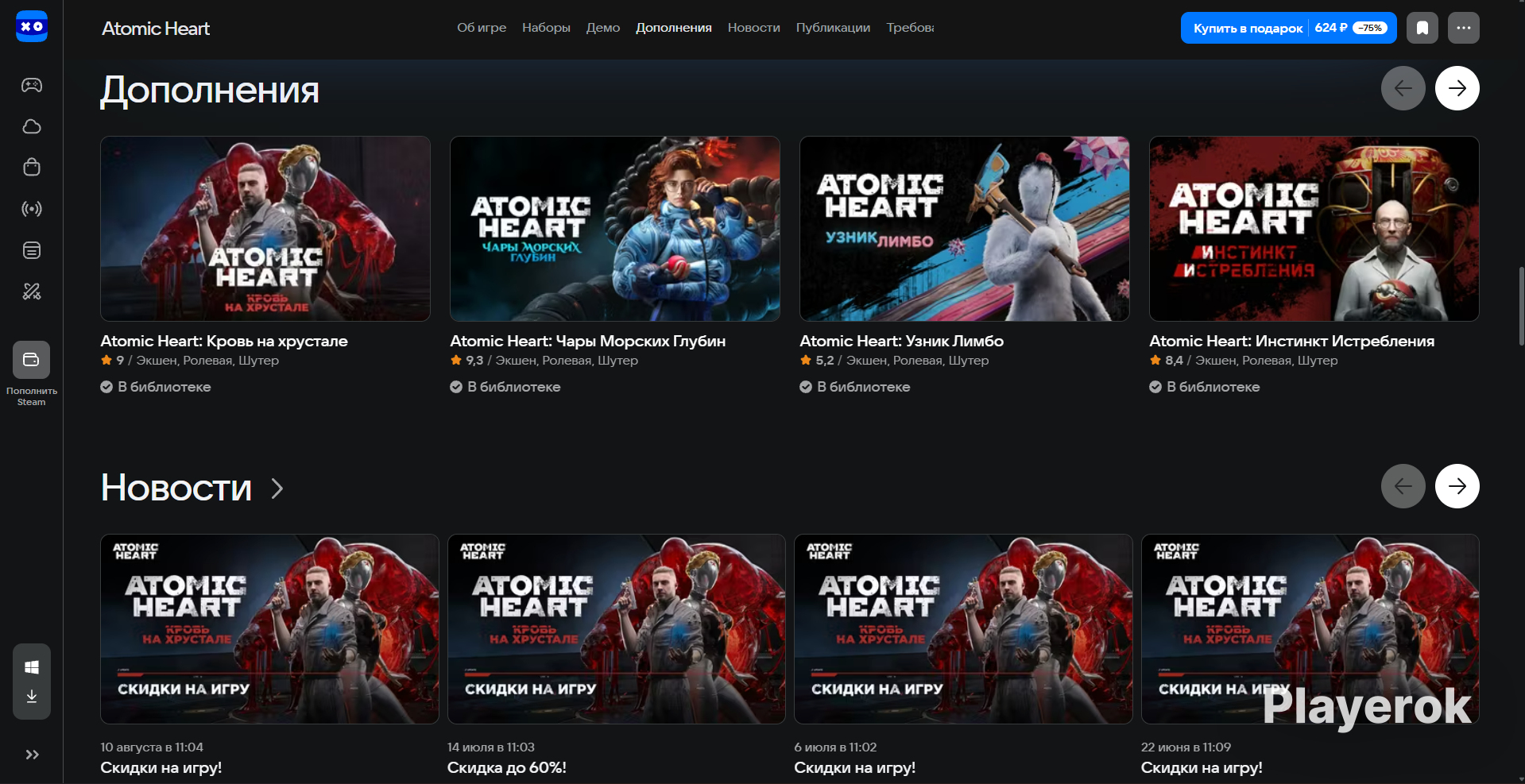
Task: Open Кровь на хрустале DLC cover image
Action: [265, 229]
